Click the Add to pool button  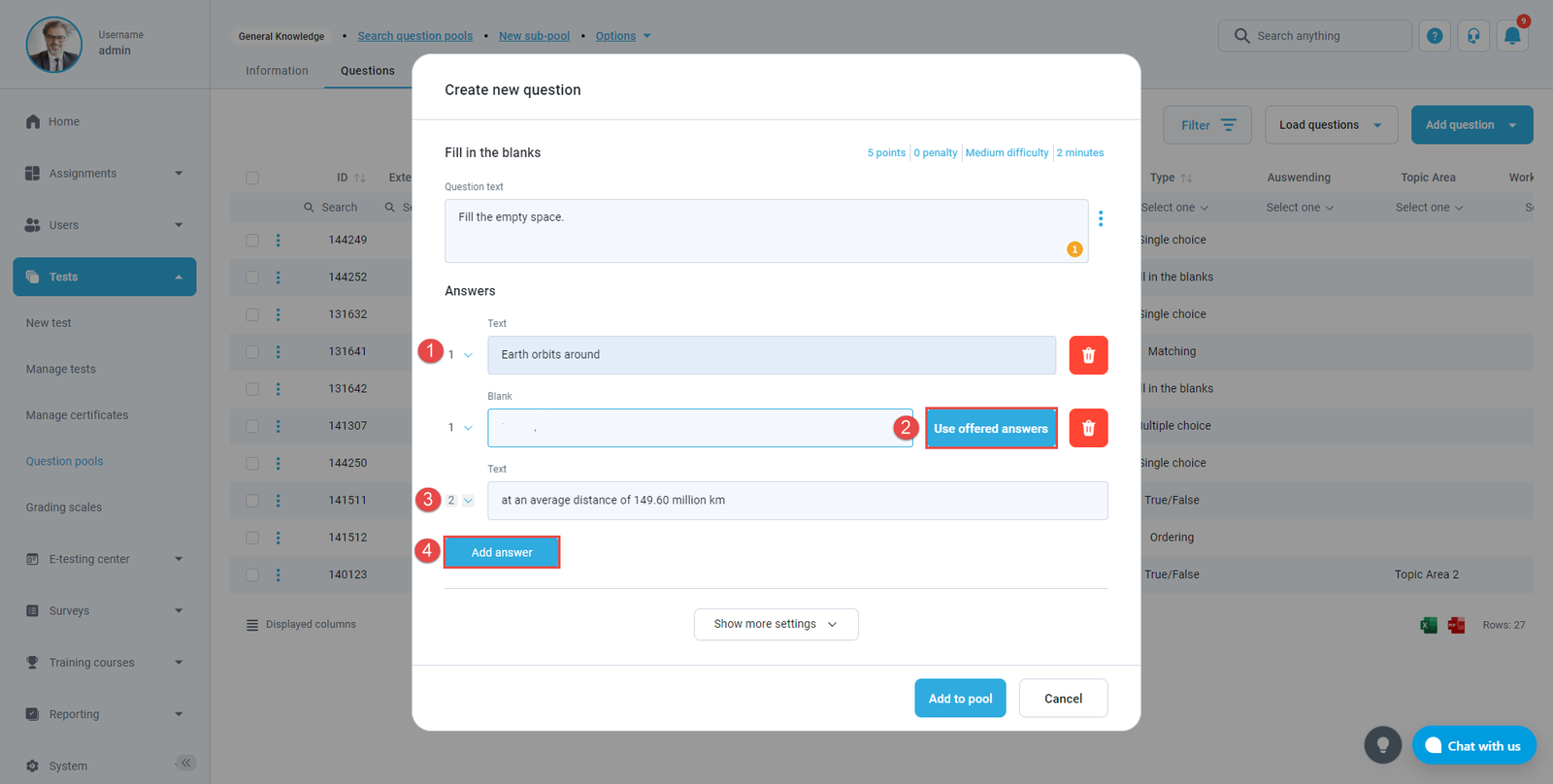tap(960, 699)
